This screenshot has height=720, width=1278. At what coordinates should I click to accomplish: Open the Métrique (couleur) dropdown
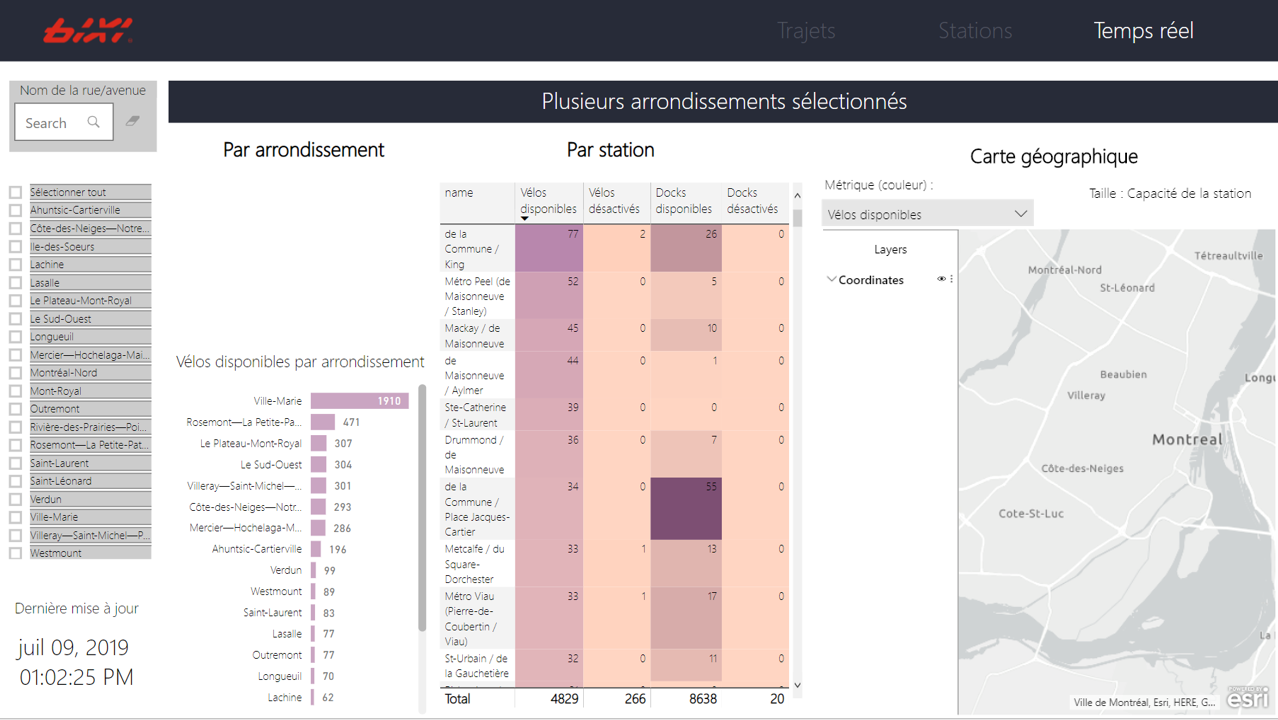pyautogui.click(x=927, y=214)
